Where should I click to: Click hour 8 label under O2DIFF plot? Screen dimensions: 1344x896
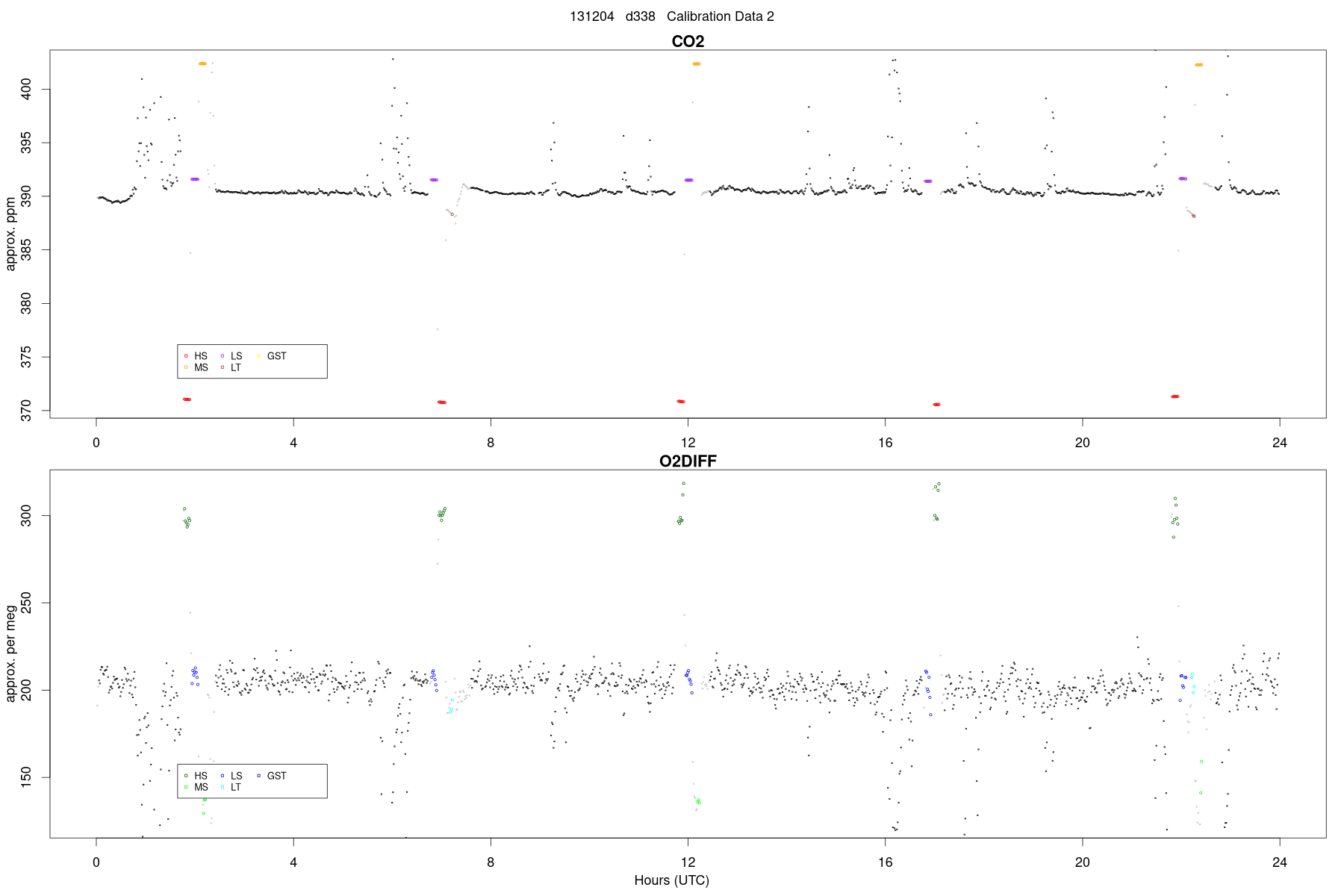pyautogui.click(x=491, y=862)
